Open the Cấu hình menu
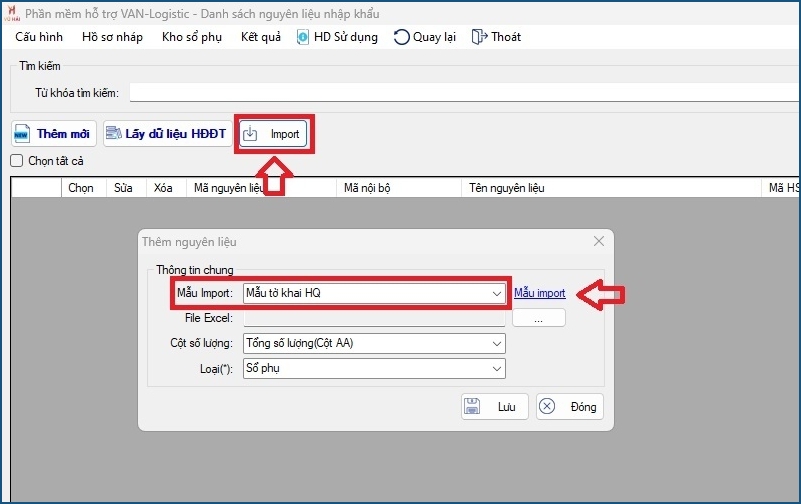This screenshot has width=801, height=504. point(39,37)
